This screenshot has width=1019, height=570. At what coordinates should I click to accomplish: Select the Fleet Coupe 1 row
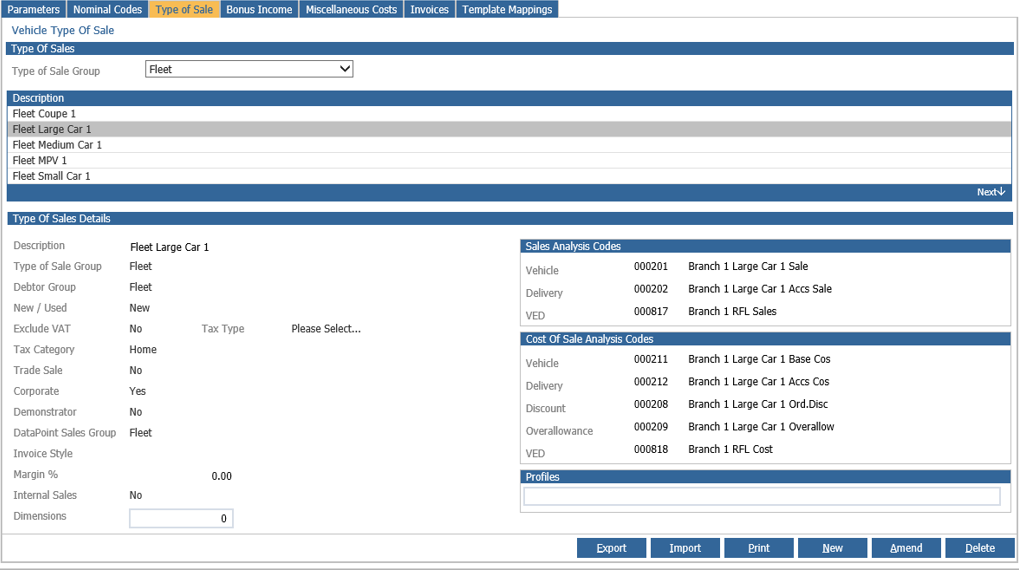coord(510,114)
